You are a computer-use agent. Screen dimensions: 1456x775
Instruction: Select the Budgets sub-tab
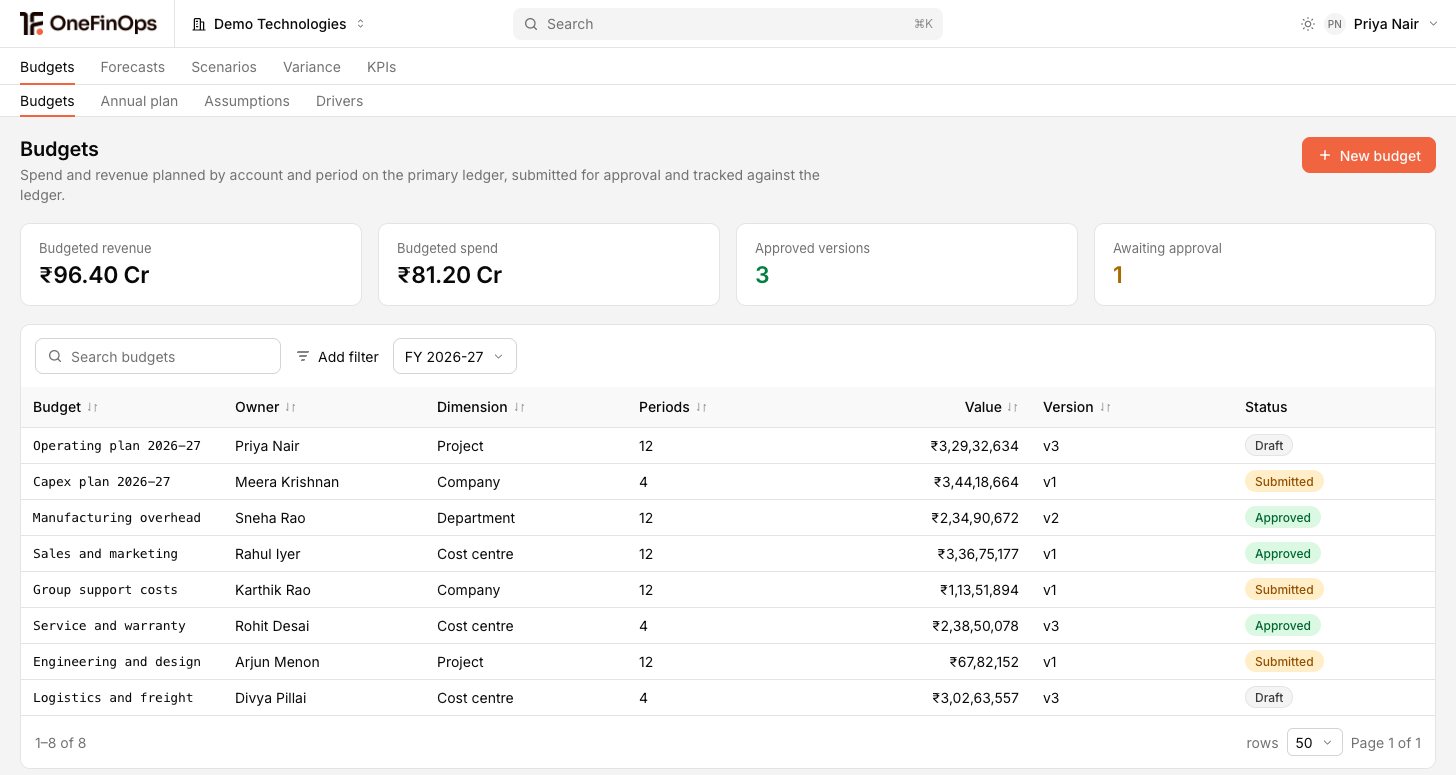(x=47, y=101)
